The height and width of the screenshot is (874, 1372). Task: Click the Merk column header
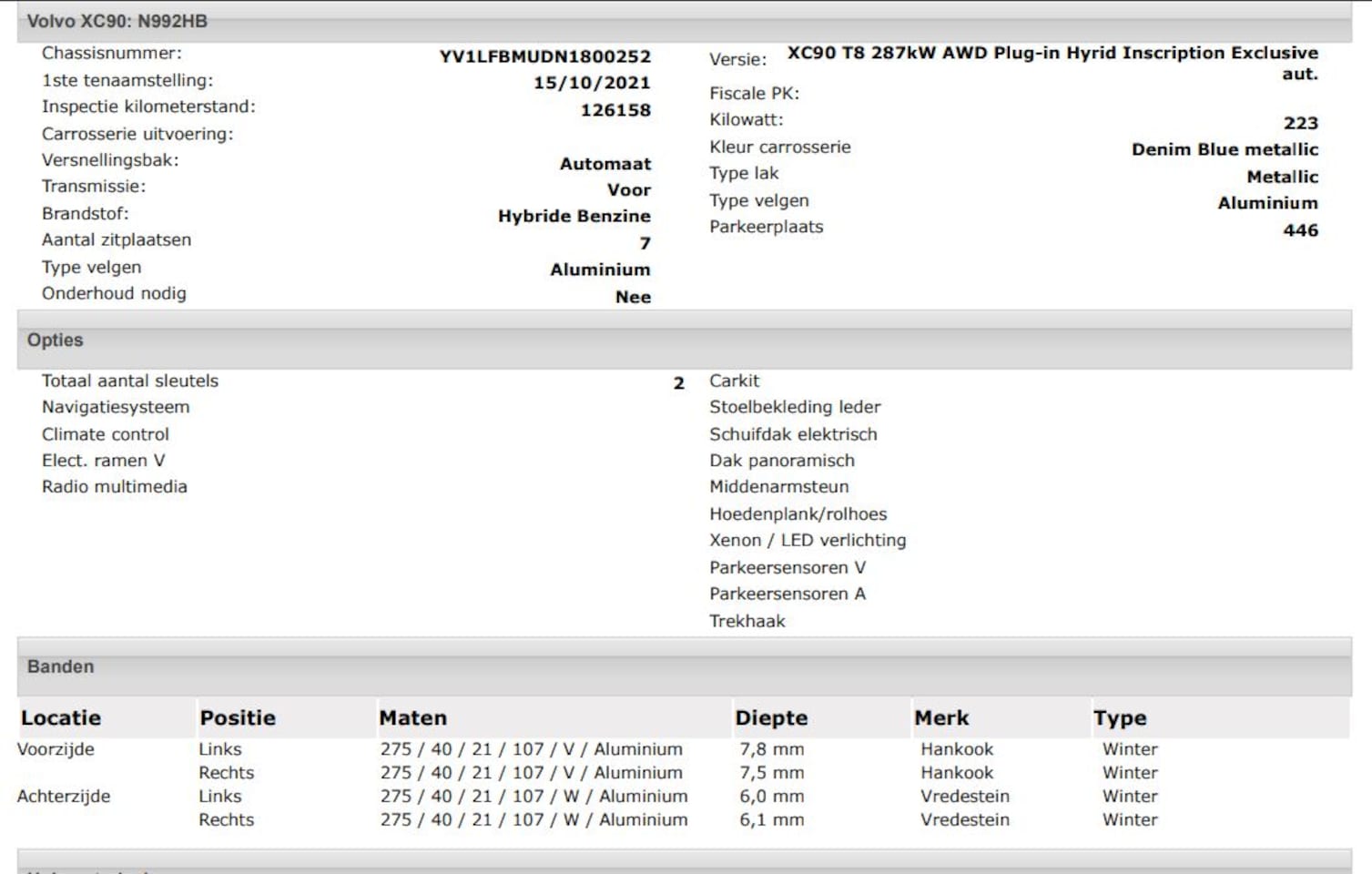pos(941,718)
